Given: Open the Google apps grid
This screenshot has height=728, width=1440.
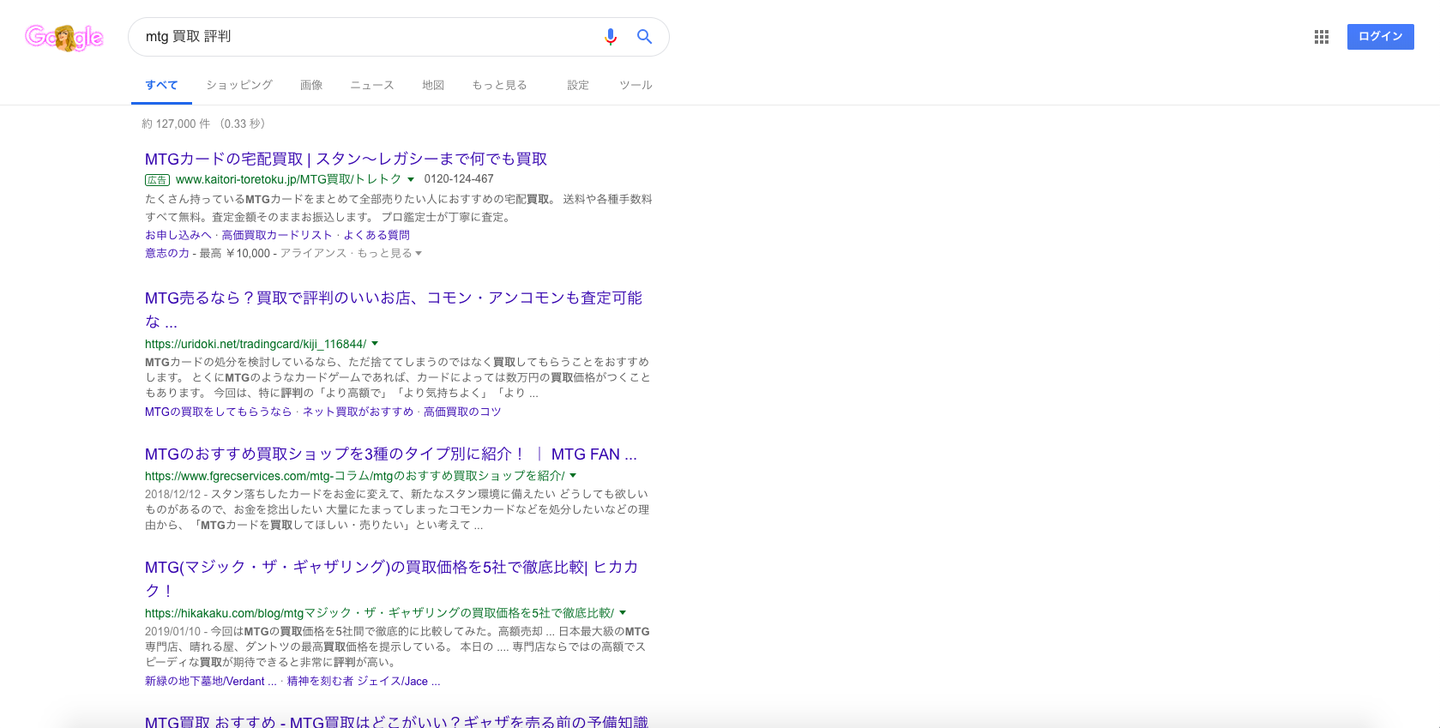Looking at the screenshot, I should tap(1321, 37).
